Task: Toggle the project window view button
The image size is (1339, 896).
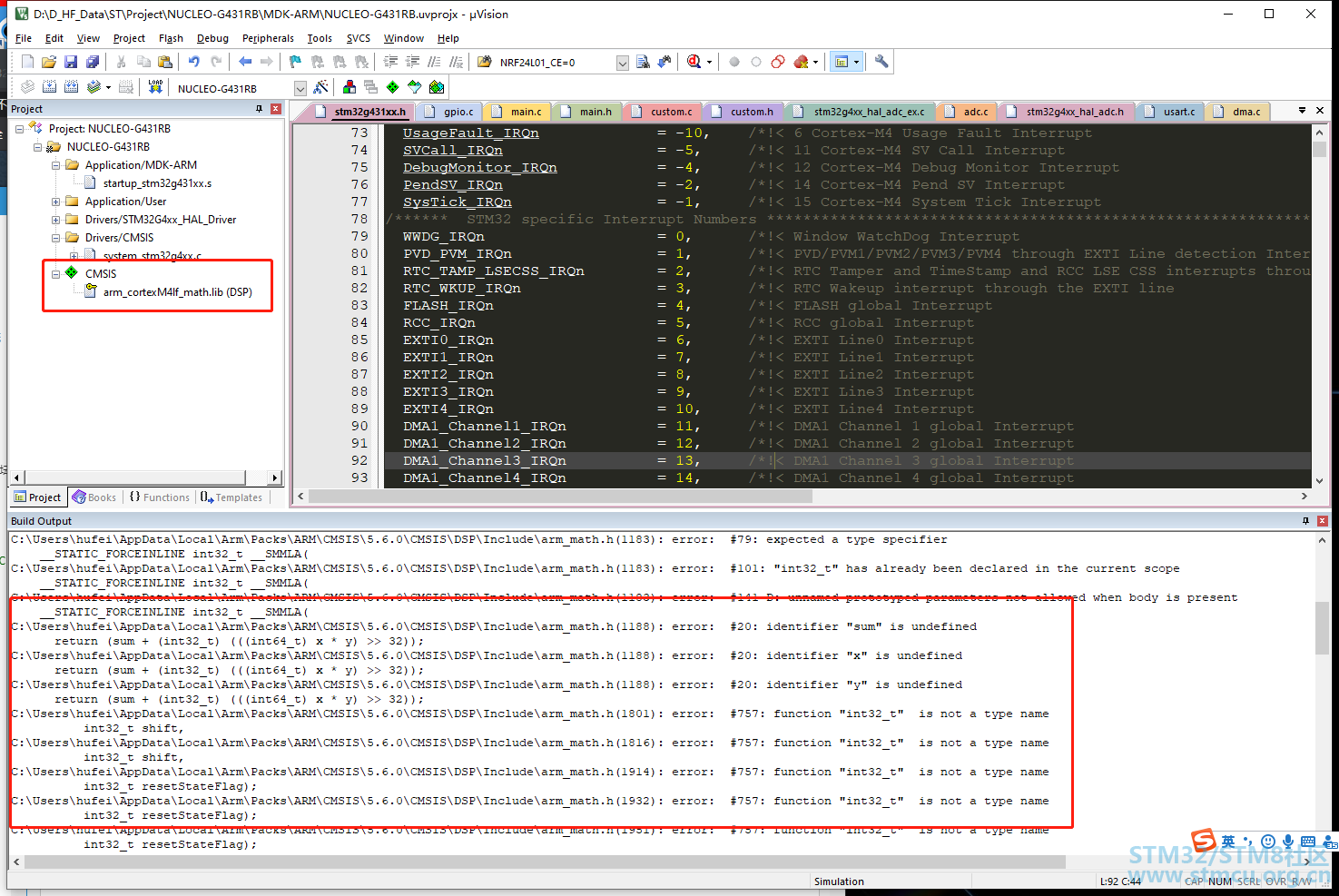Action: (x=842, y=62)
